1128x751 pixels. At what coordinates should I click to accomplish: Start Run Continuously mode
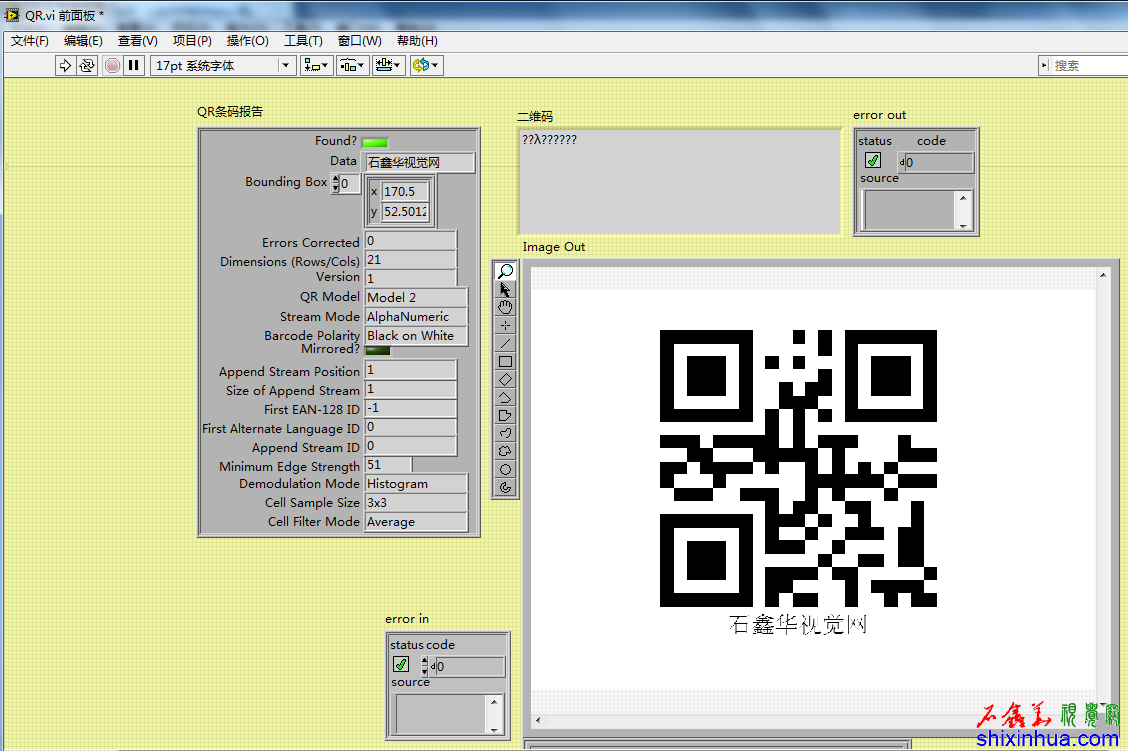pyautogui.click(x=86, y=65)
